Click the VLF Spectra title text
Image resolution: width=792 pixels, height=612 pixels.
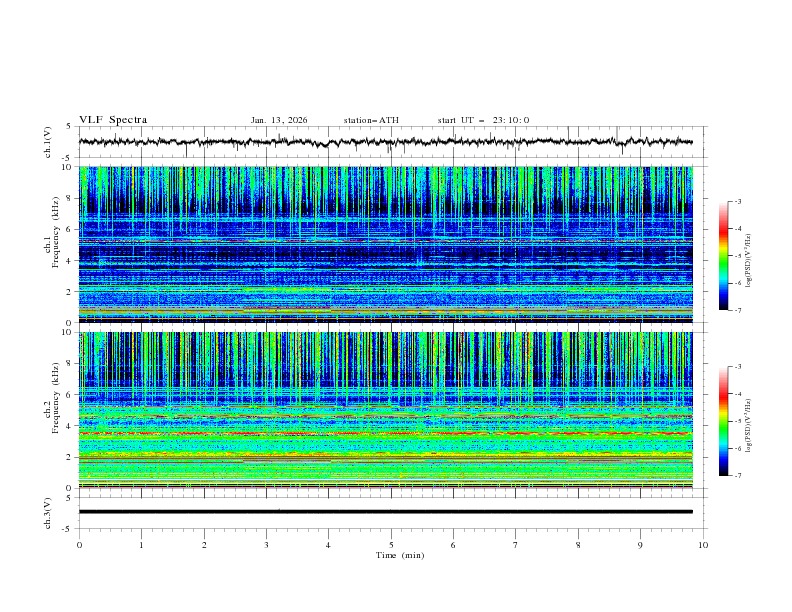(x=113, y=120)
